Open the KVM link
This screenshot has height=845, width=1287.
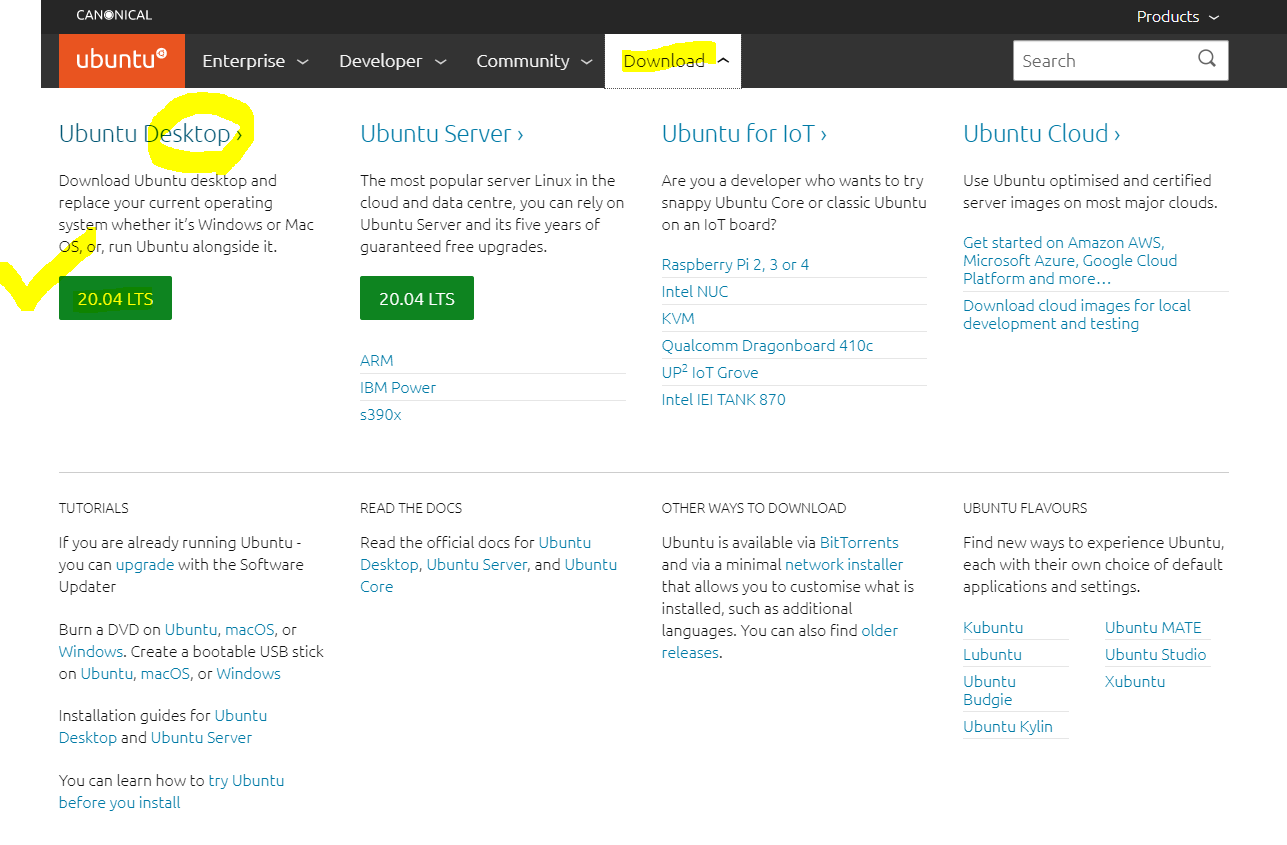click(x=678, y=318)
